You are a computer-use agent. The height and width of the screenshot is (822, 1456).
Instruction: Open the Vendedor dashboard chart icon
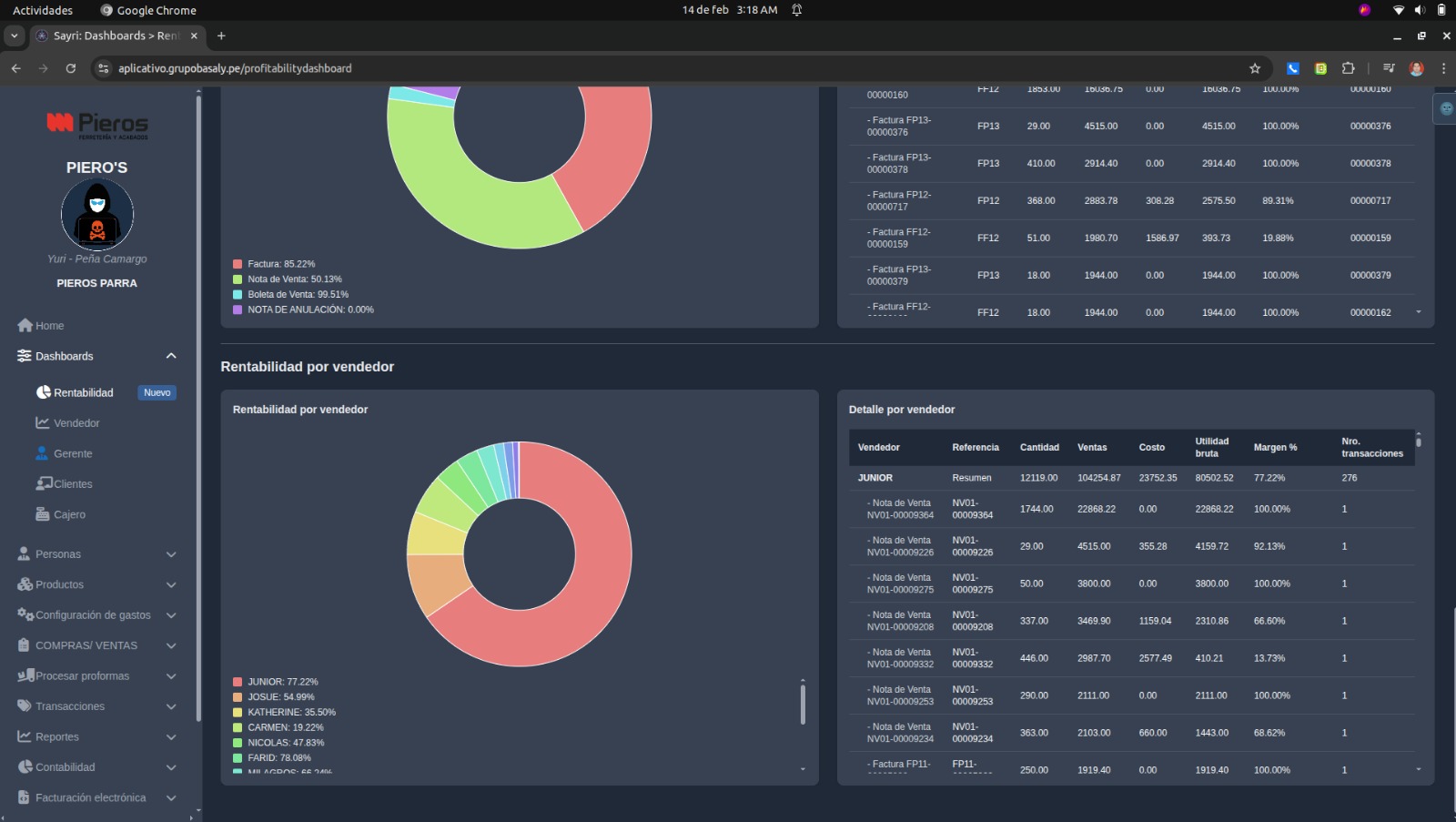click(x=43, y=423)
